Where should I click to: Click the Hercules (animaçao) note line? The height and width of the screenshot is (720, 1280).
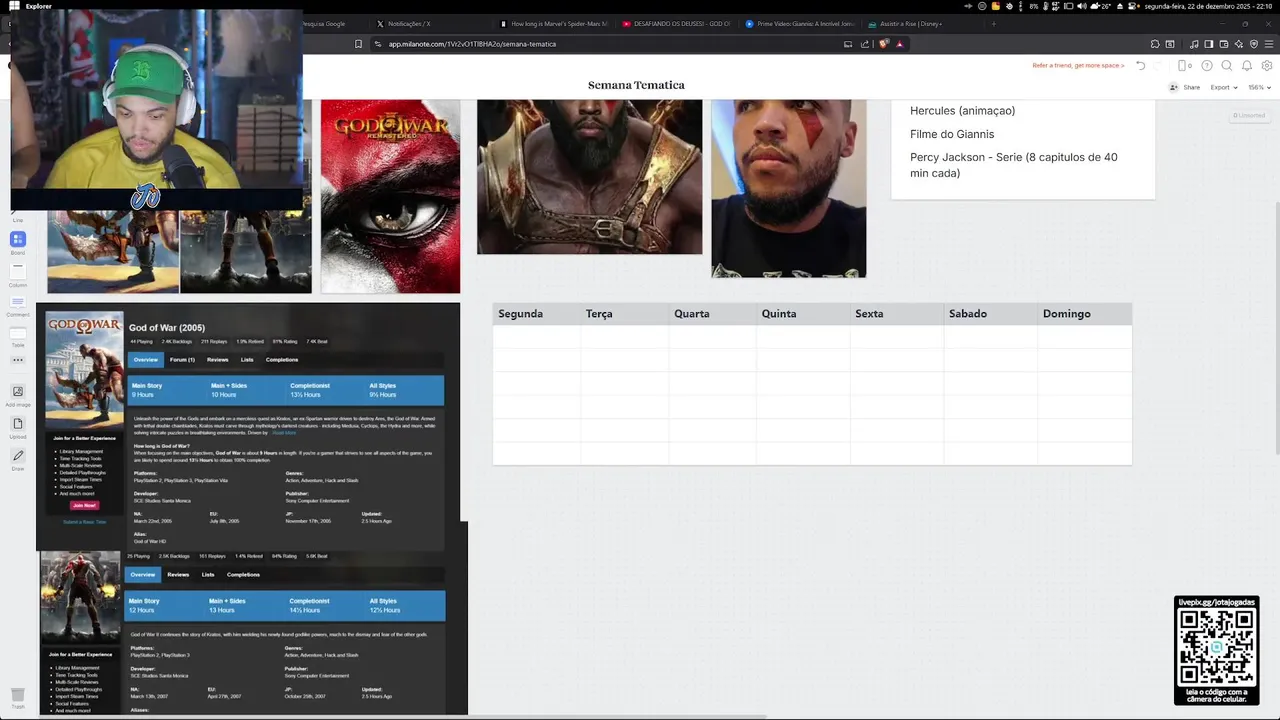(962, 111)
